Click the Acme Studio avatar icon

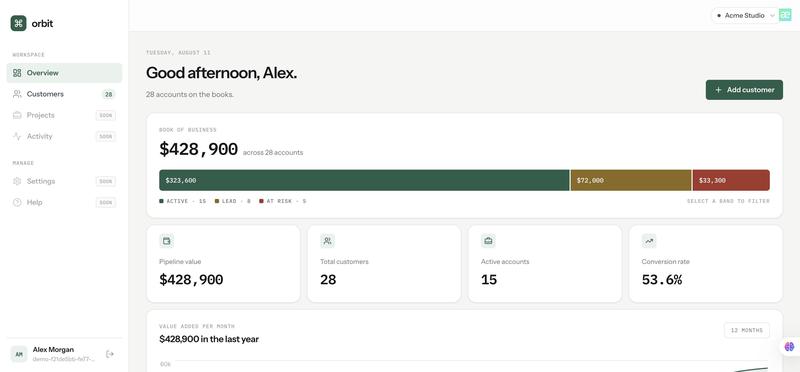point(785,15)
